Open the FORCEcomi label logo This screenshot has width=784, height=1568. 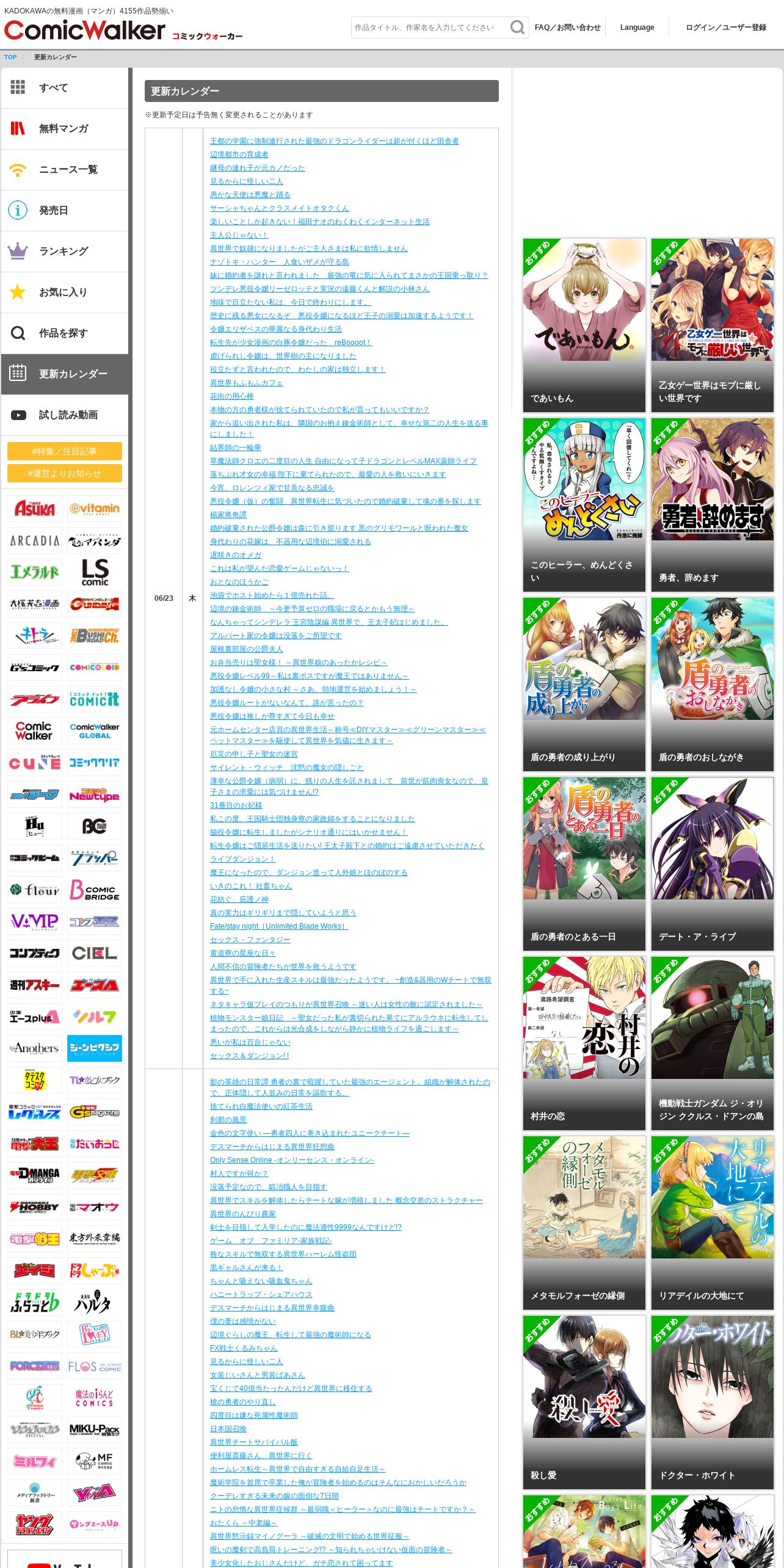pos(35,1366)
